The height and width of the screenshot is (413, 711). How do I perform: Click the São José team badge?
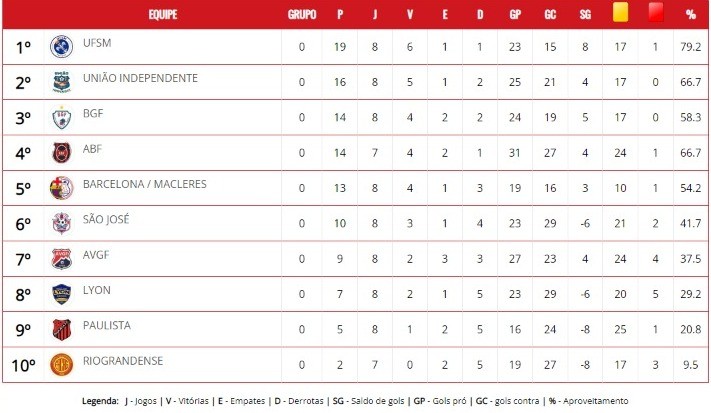tap(61, 224)
